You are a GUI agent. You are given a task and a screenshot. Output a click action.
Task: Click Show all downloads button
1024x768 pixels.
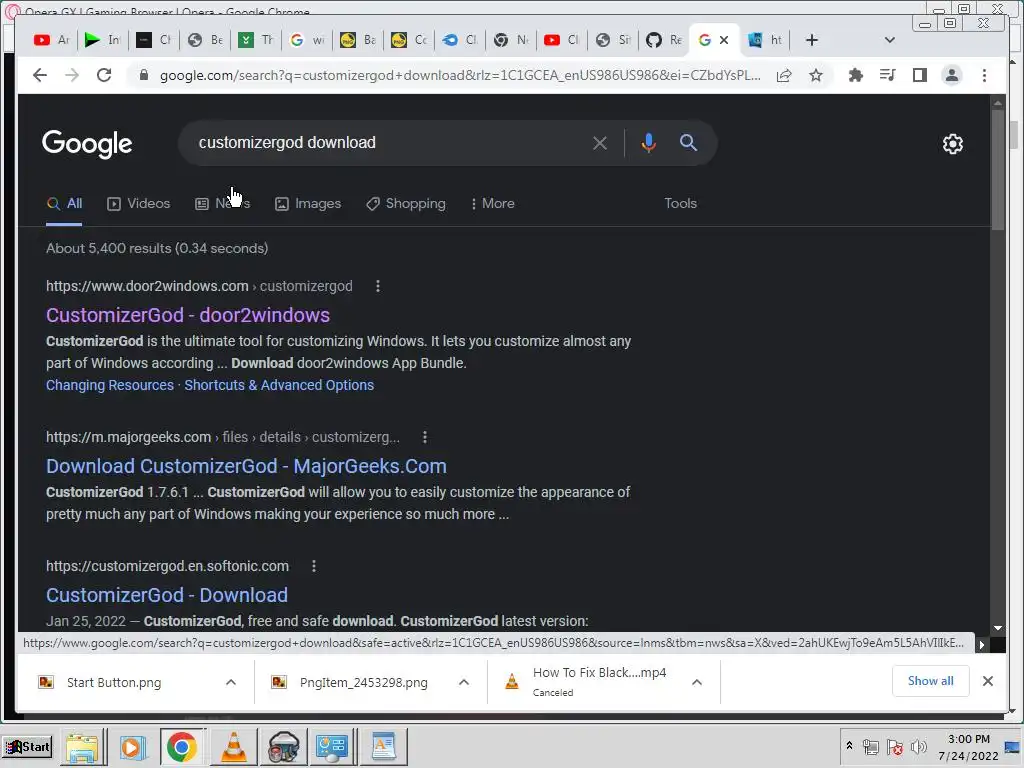(x=931, y=681)
